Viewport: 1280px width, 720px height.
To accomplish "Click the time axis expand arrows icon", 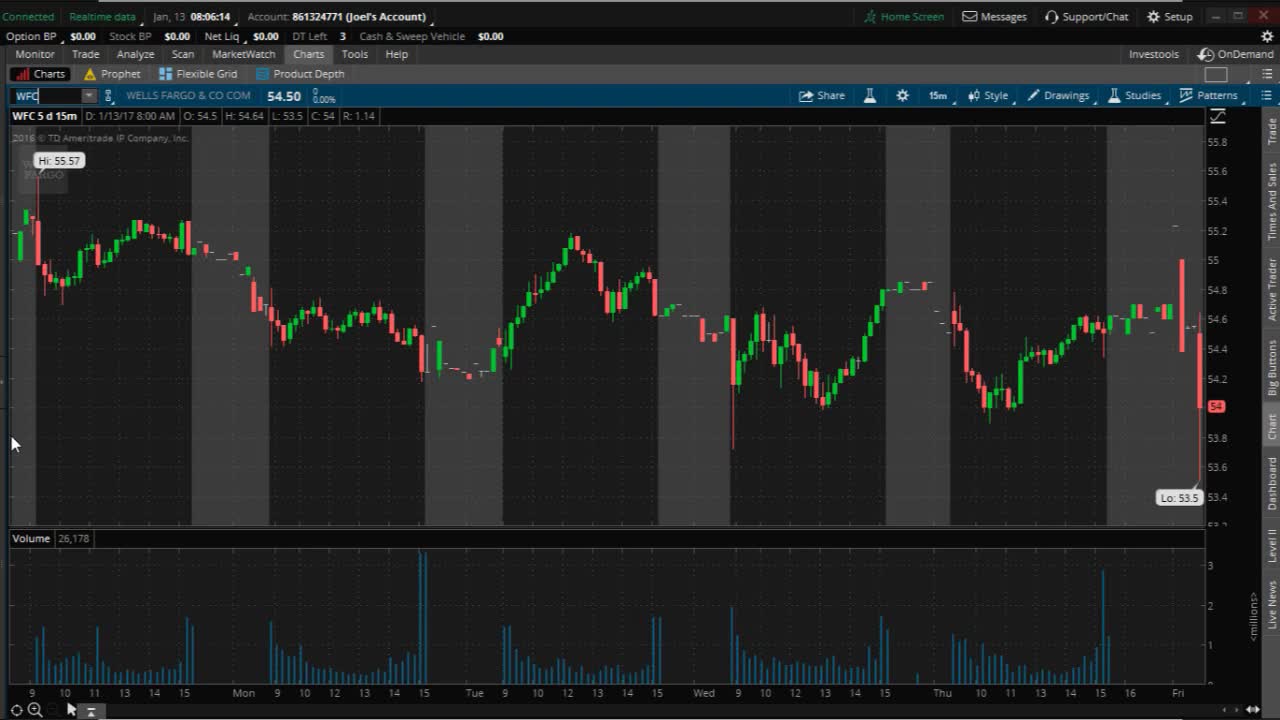I will point(1253,710).
